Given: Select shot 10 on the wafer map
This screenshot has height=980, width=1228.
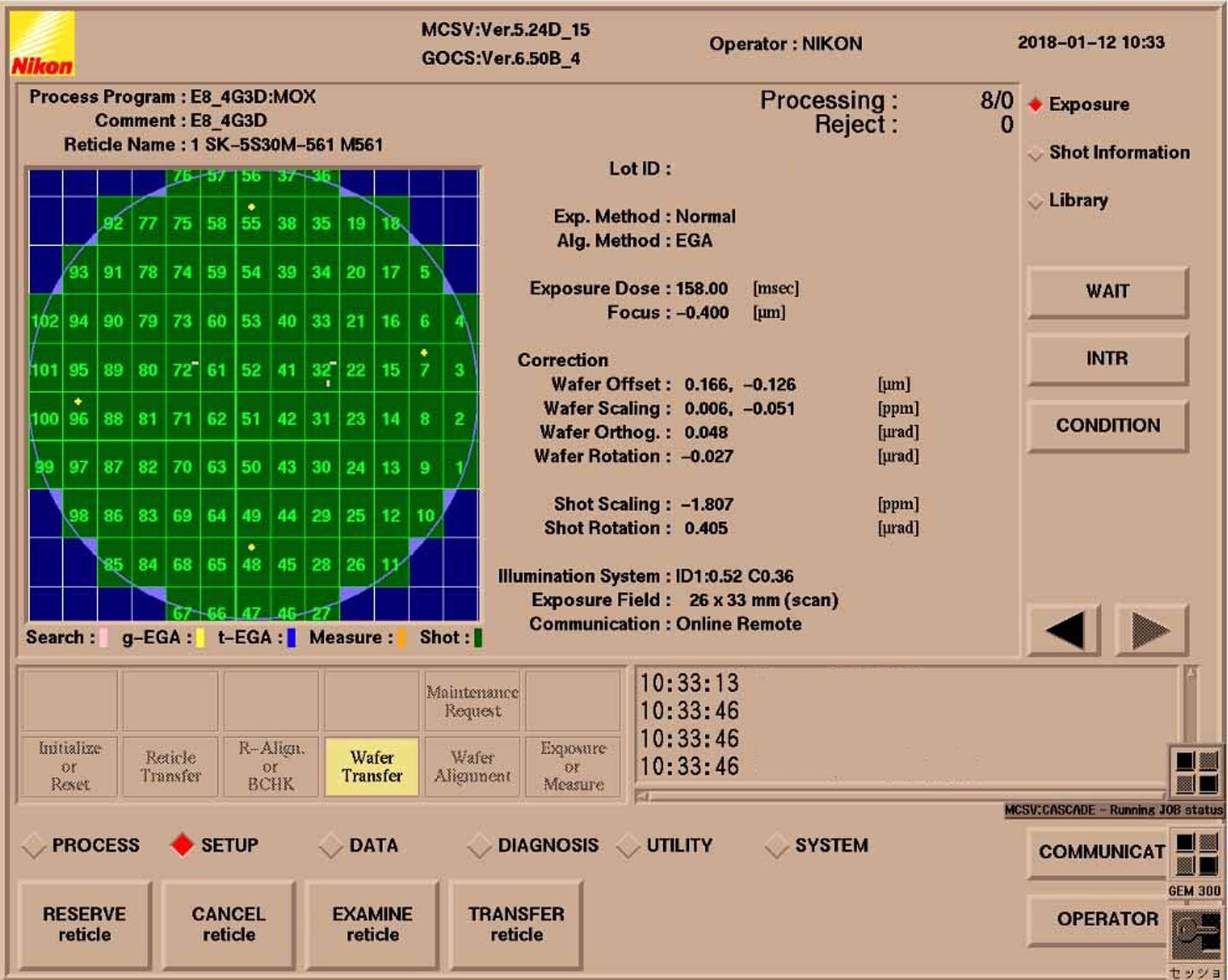Looking at the screenshot, I should click(425, 514).
